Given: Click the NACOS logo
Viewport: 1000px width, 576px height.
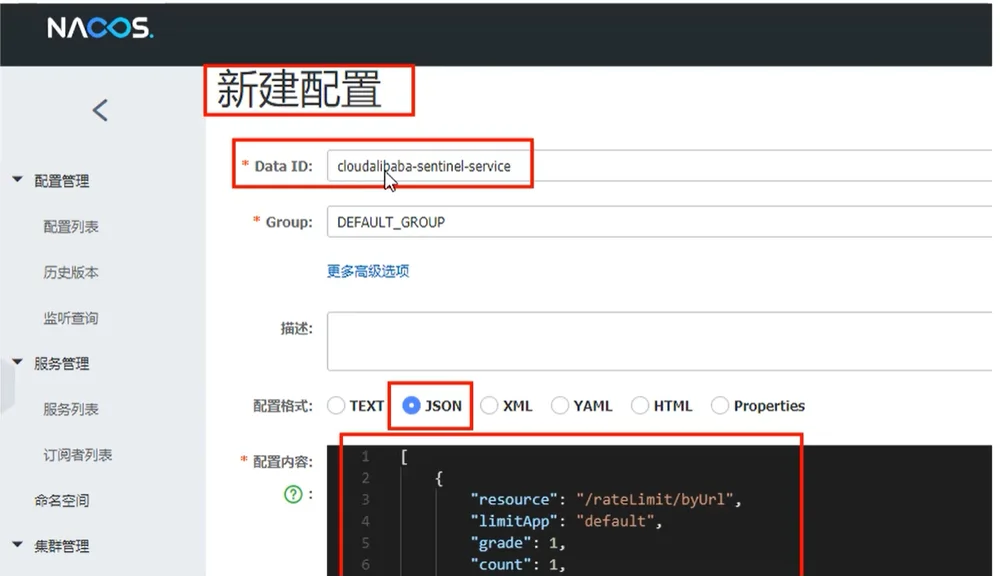Looking at the screenshot, I should [100, 27].
